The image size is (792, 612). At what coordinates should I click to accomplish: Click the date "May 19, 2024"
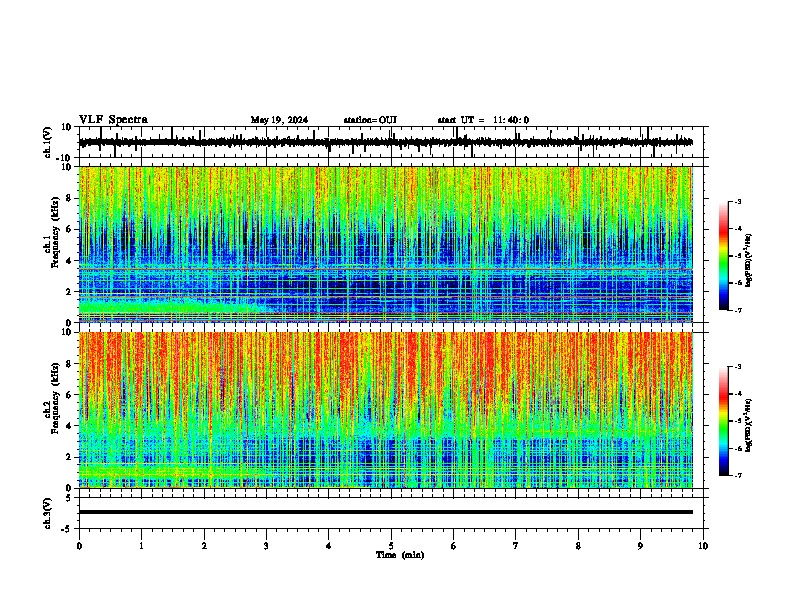[279, 120]
